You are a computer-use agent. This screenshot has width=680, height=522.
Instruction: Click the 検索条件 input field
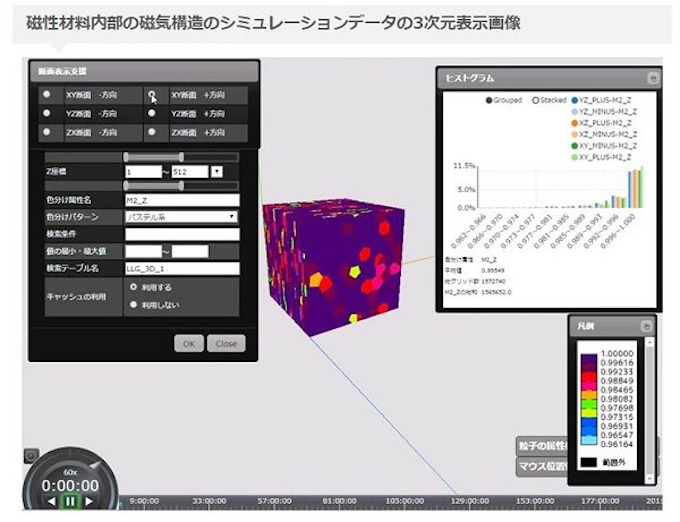(x=181, y=234)
